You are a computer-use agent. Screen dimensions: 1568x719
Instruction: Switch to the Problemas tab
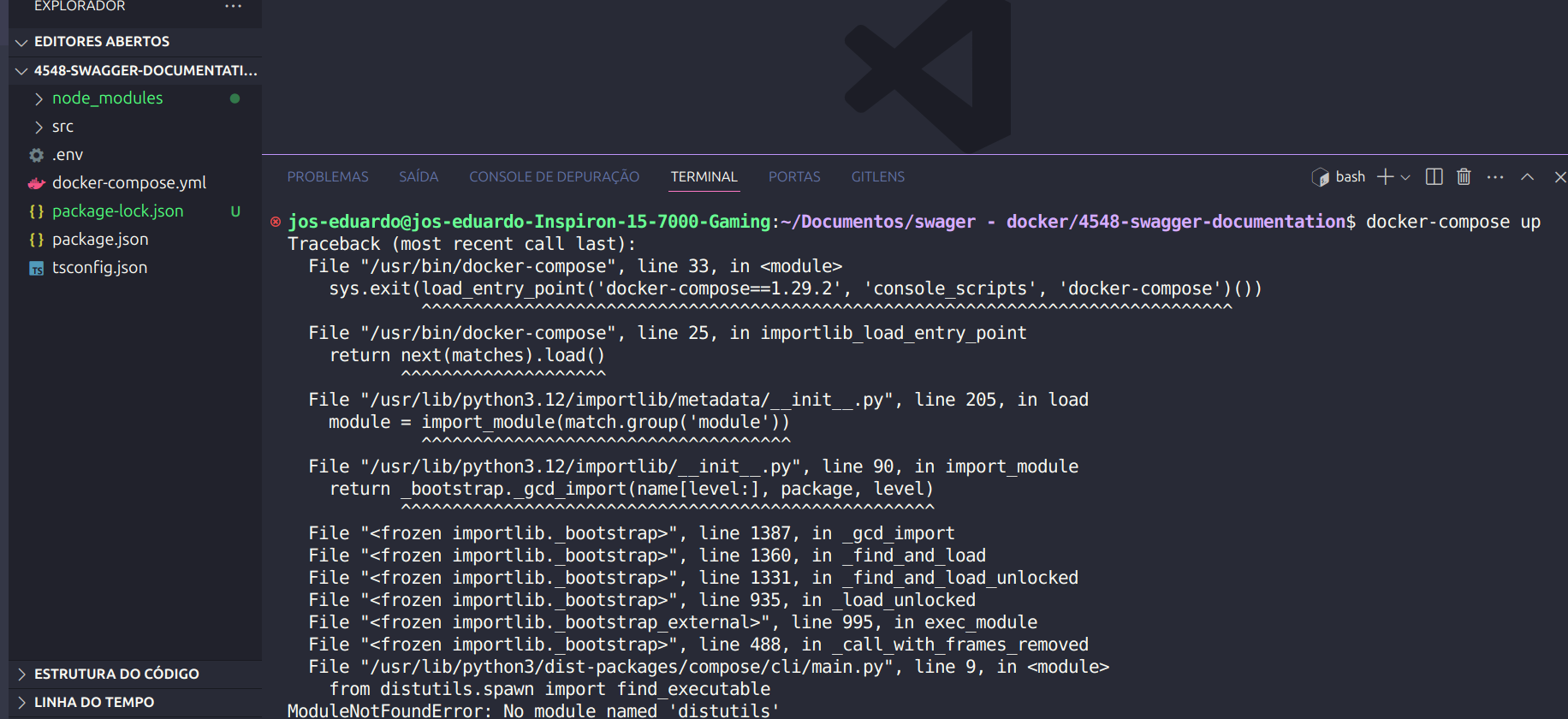328,176
